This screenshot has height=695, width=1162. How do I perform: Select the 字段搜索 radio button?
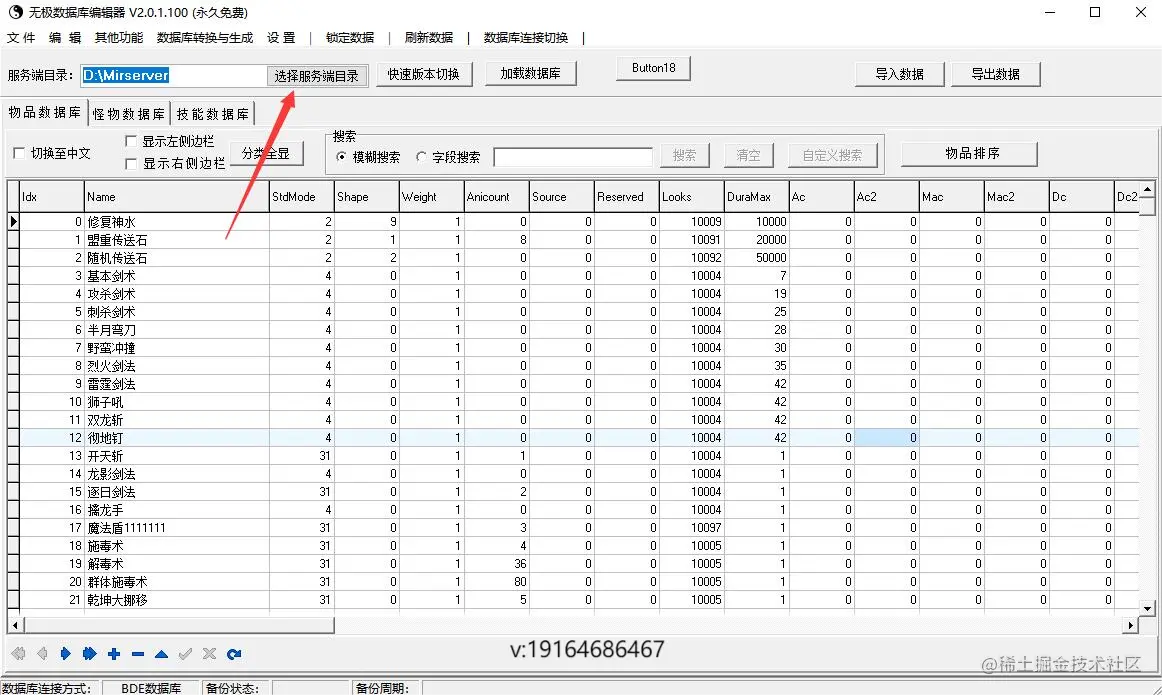coord(421,157)
